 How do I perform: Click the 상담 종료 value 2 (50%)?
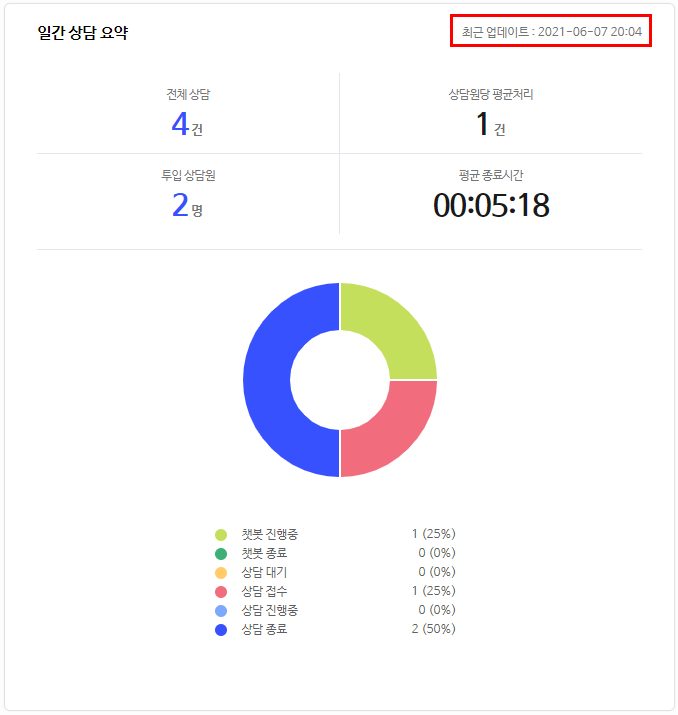tap(433, 629)
